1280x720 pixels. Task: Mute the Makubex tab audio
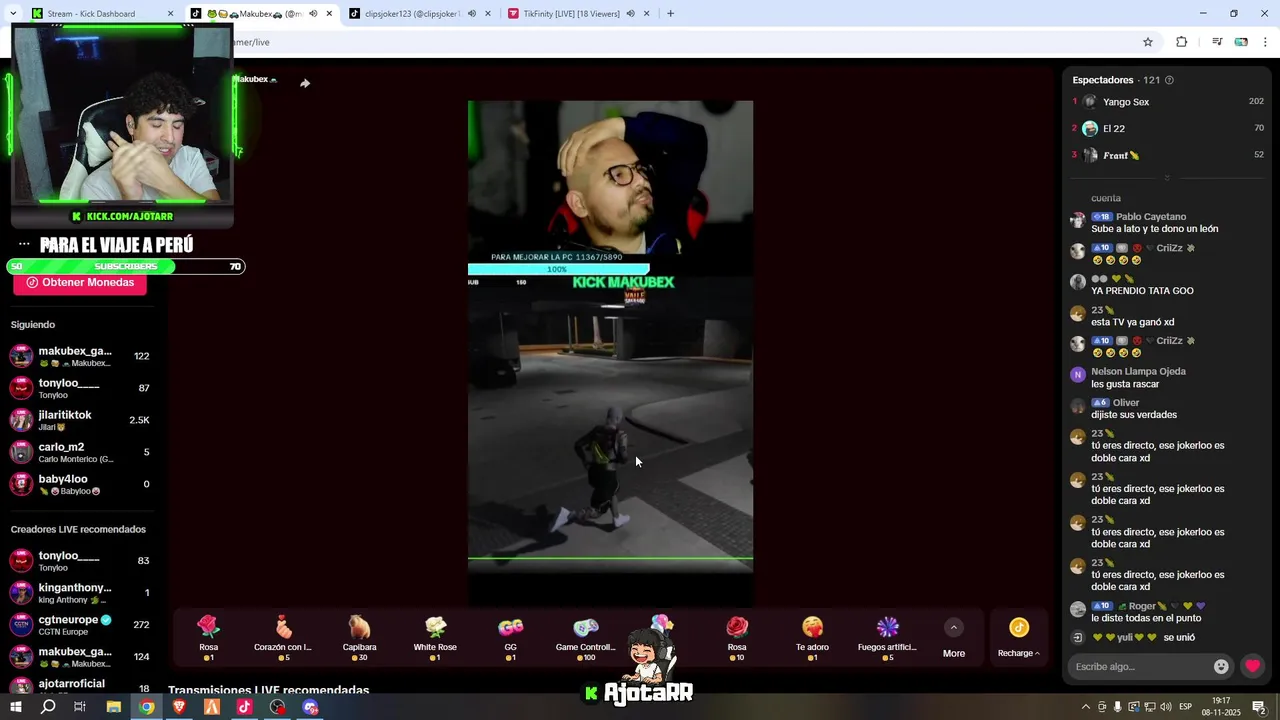tap(313, 14)
